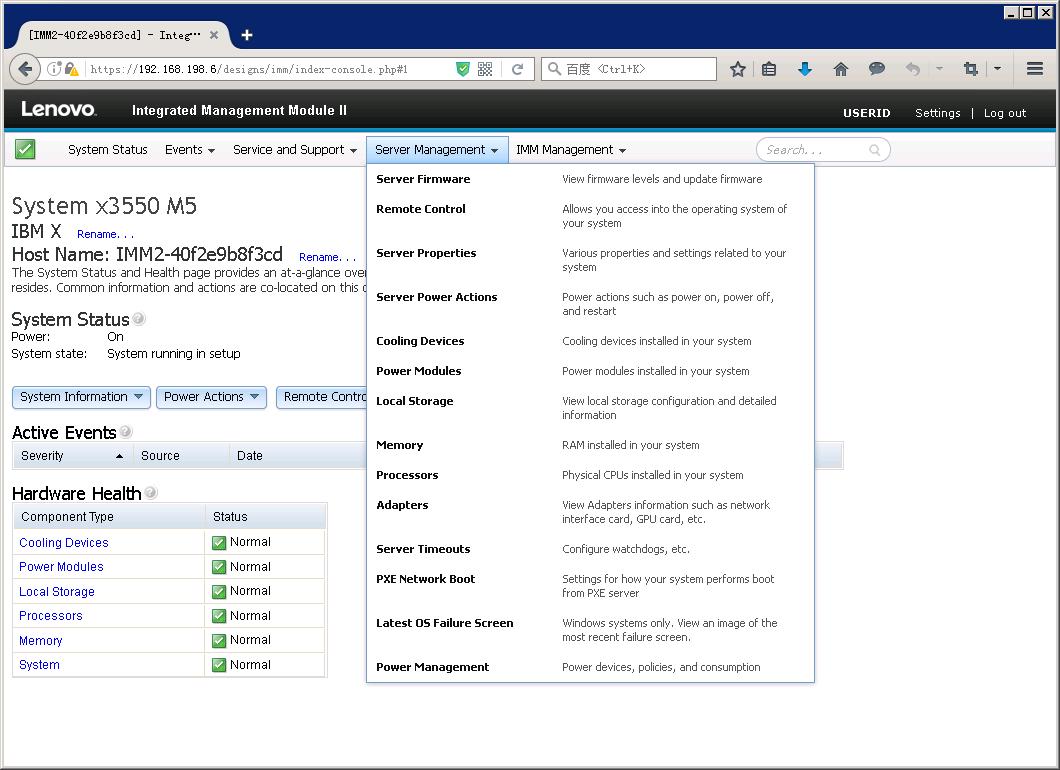The height and width of the screenshot is (770, 1060).
Task: Choose Remote Control menu entry
Action: point(421,209)
